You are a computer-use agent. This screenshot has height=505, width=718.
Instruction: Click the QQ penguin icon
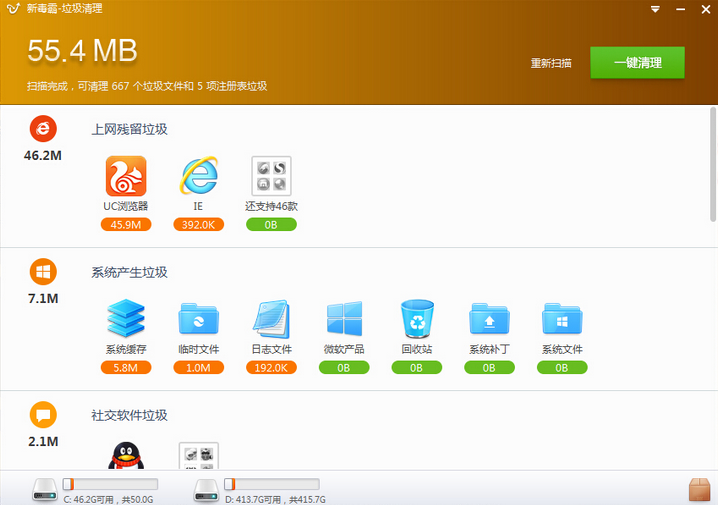click(126, 458)
